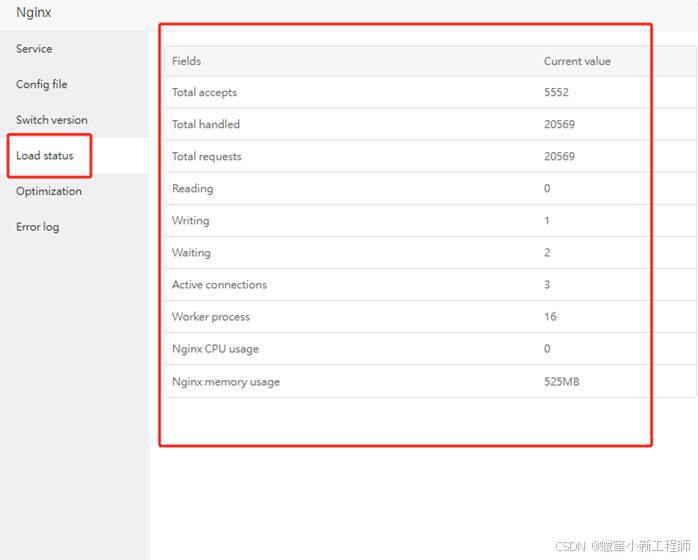Select the Reading row label
The height and width of the screenshot is (560, 698).
click(x=192, y=189)
